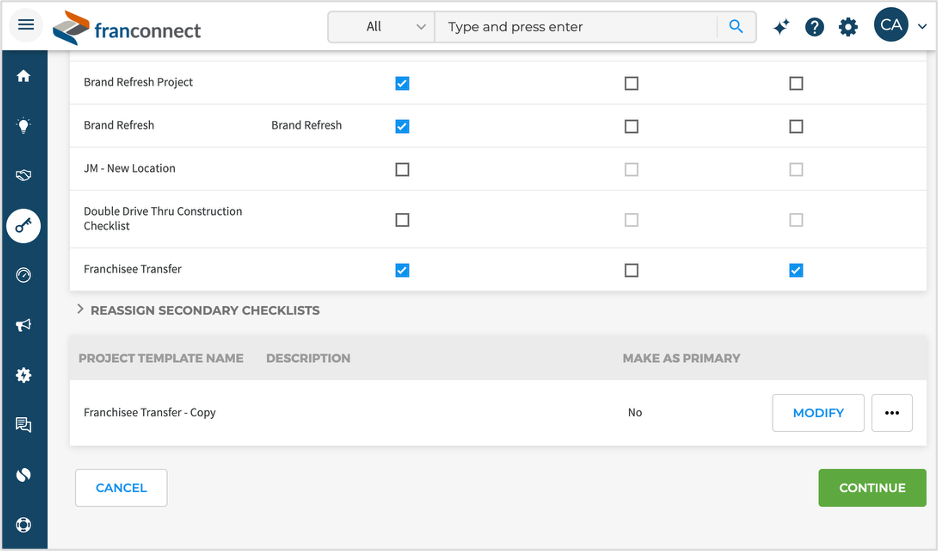
Task: Open the lightbulb module in sidebar
Action: coord(24,126)
